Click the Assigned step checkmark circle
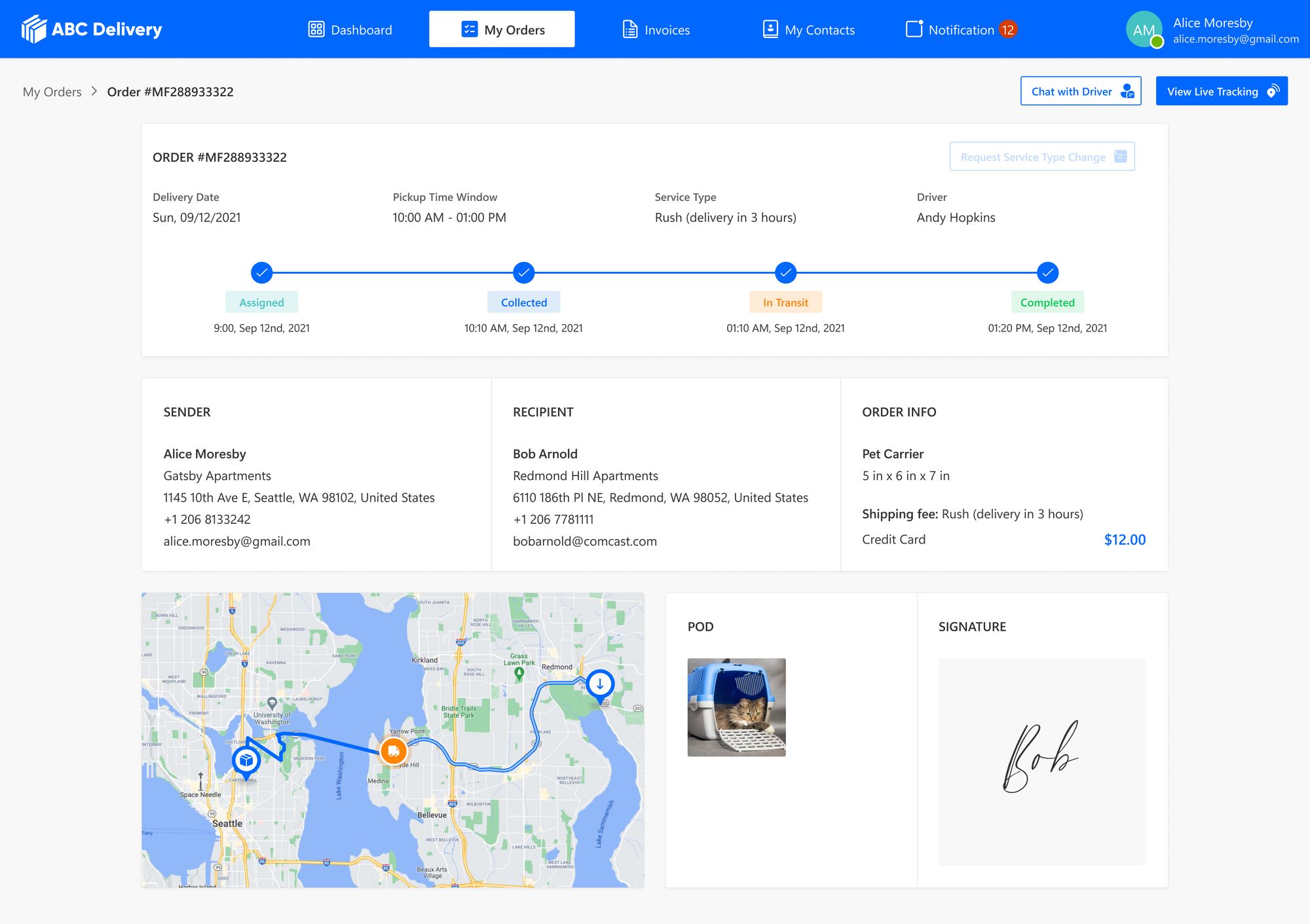1310x924 pixels. [261, 272]
